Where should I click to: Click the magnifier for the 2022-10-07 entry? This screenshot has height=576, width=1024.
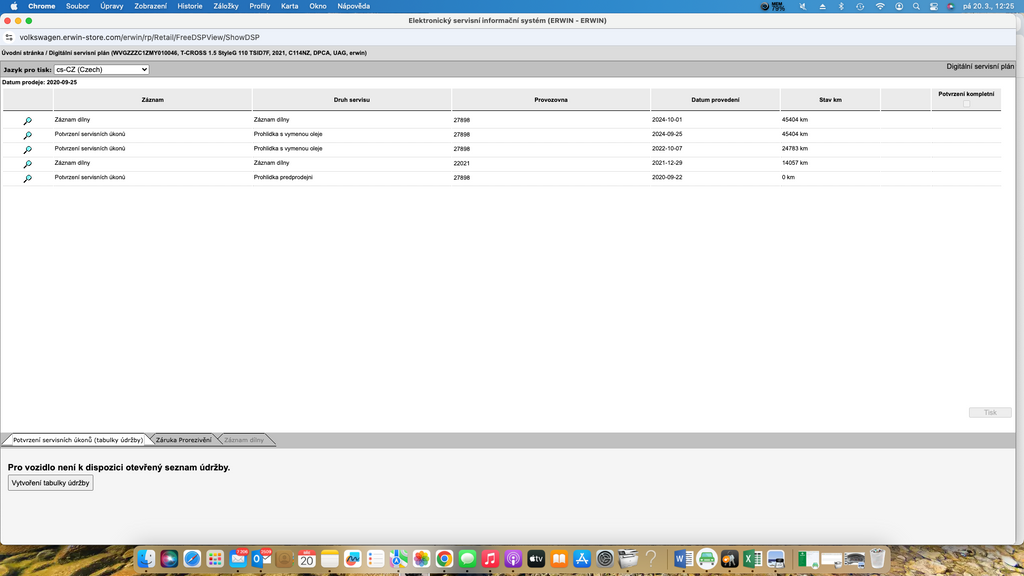point(28,149)
